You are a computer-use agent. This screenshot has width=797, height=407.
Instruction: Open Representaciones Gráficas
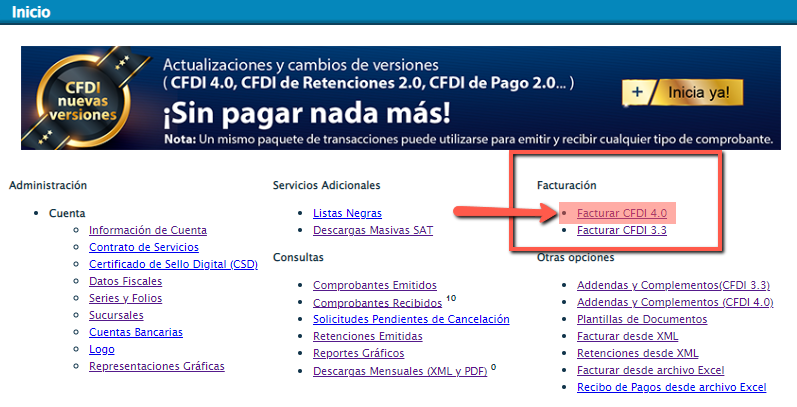(157, 366)
